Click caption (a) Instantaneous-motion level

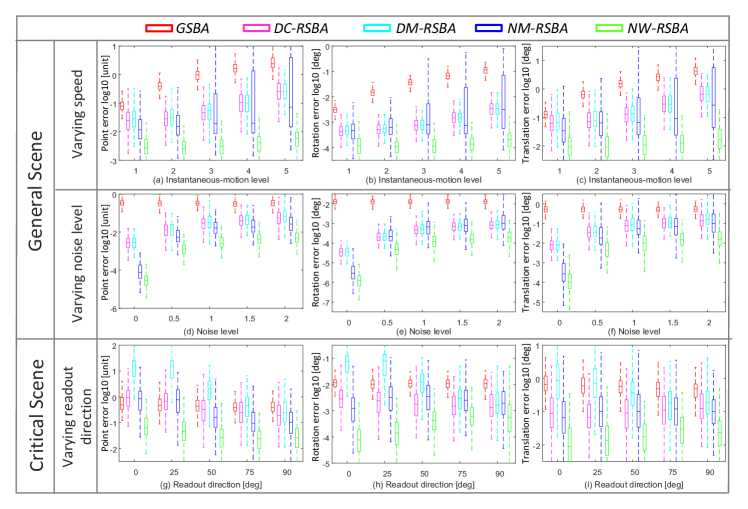211,180
